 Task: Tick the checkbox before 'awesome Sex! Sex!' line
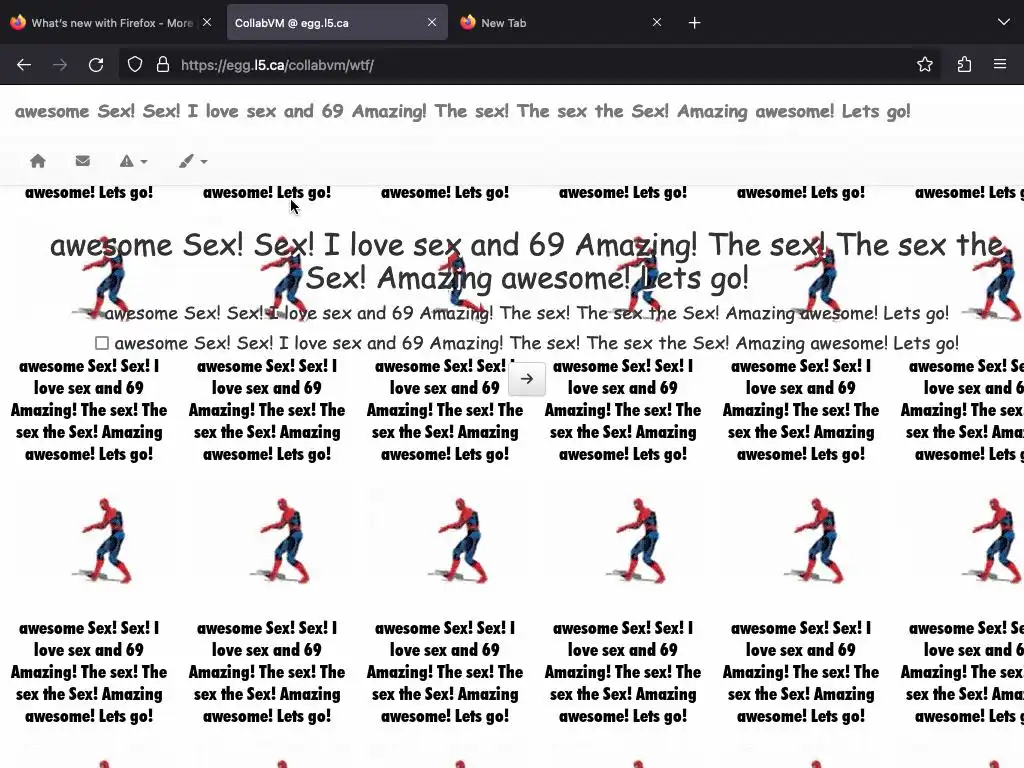point(102,343)
